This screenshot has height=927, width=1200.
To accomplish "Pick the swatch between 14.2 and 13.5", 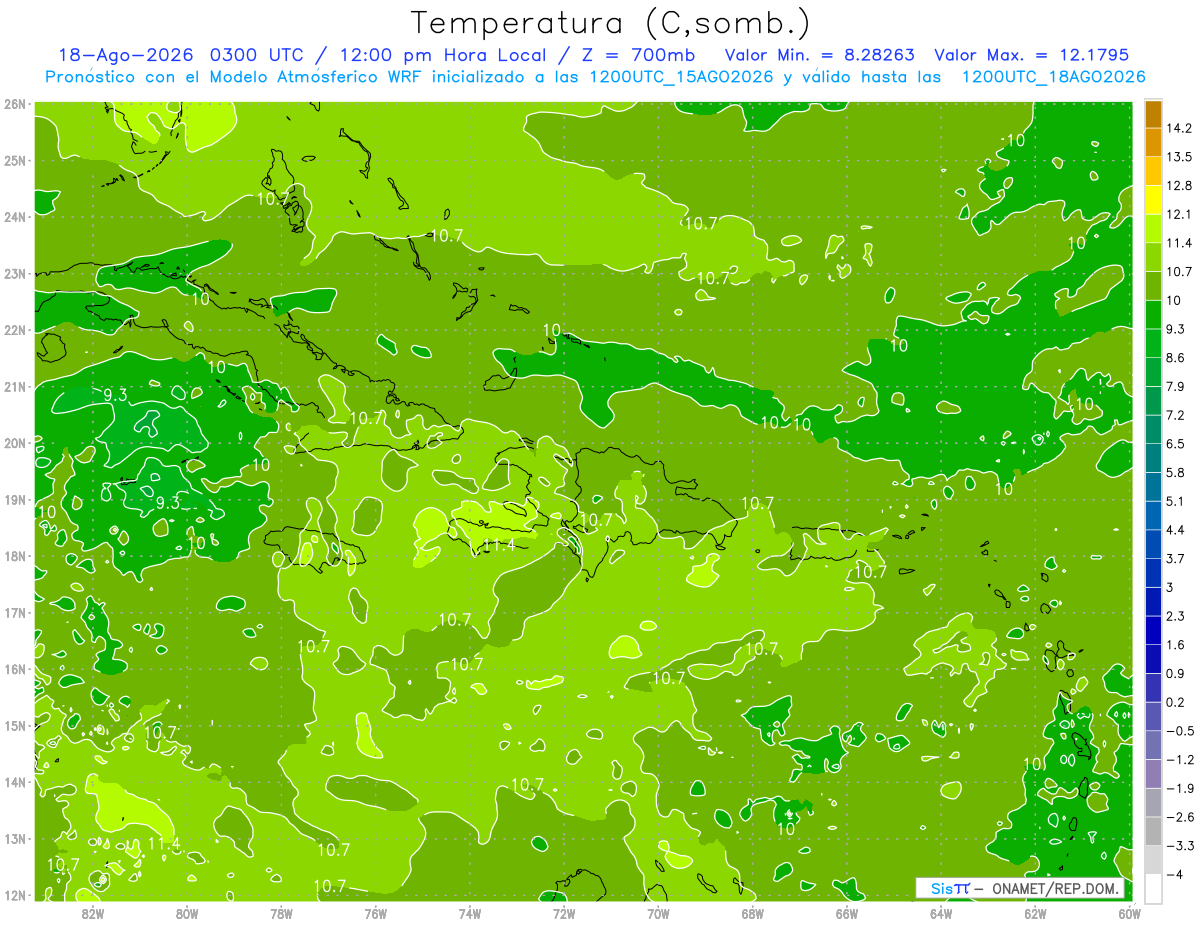I will pos(1153,142).
